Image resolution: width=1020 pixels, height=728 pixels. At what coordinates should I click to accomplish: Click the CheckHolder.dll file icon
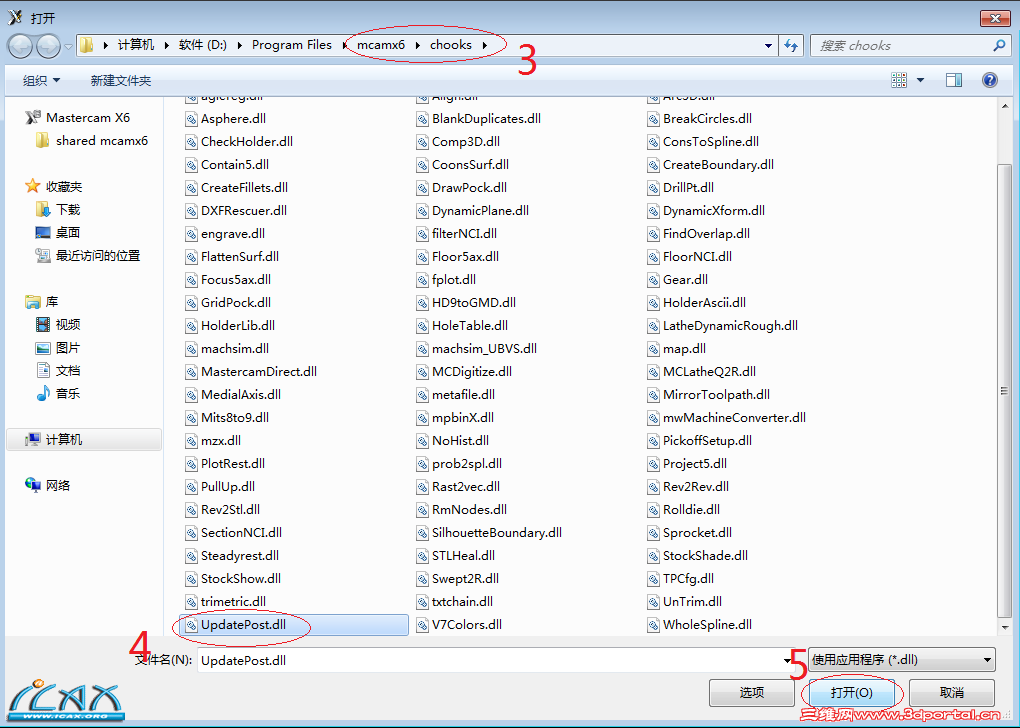click(x=191, y=142)
